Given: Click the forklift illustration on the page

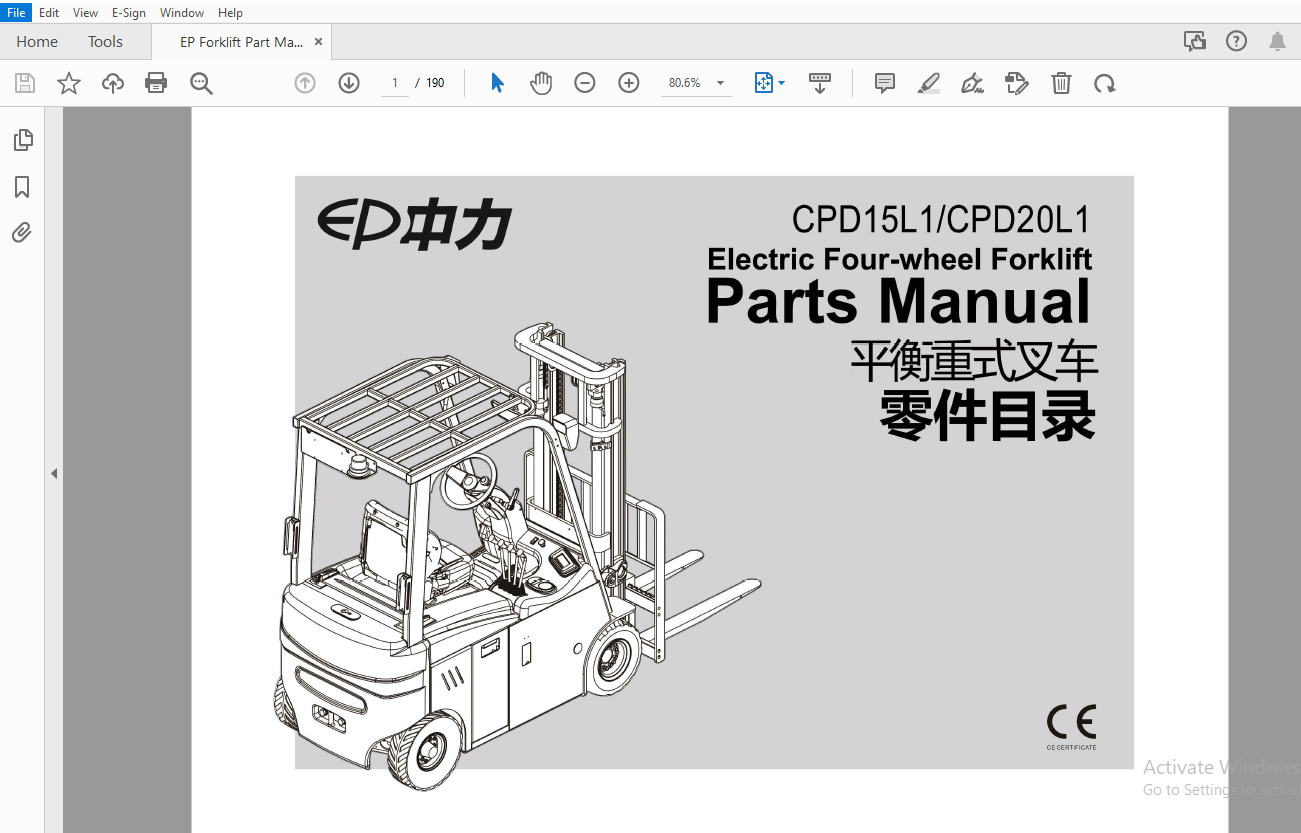Looking at the screenshot, I should click(x=515, y=555).
